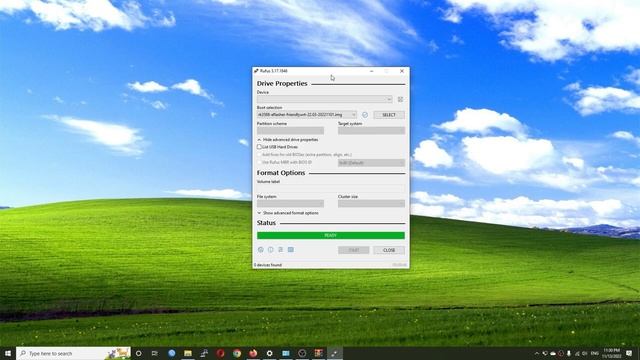Minimize the Rufus window
Viewport: 640px width, 360px height.
(x=371, y=71)
